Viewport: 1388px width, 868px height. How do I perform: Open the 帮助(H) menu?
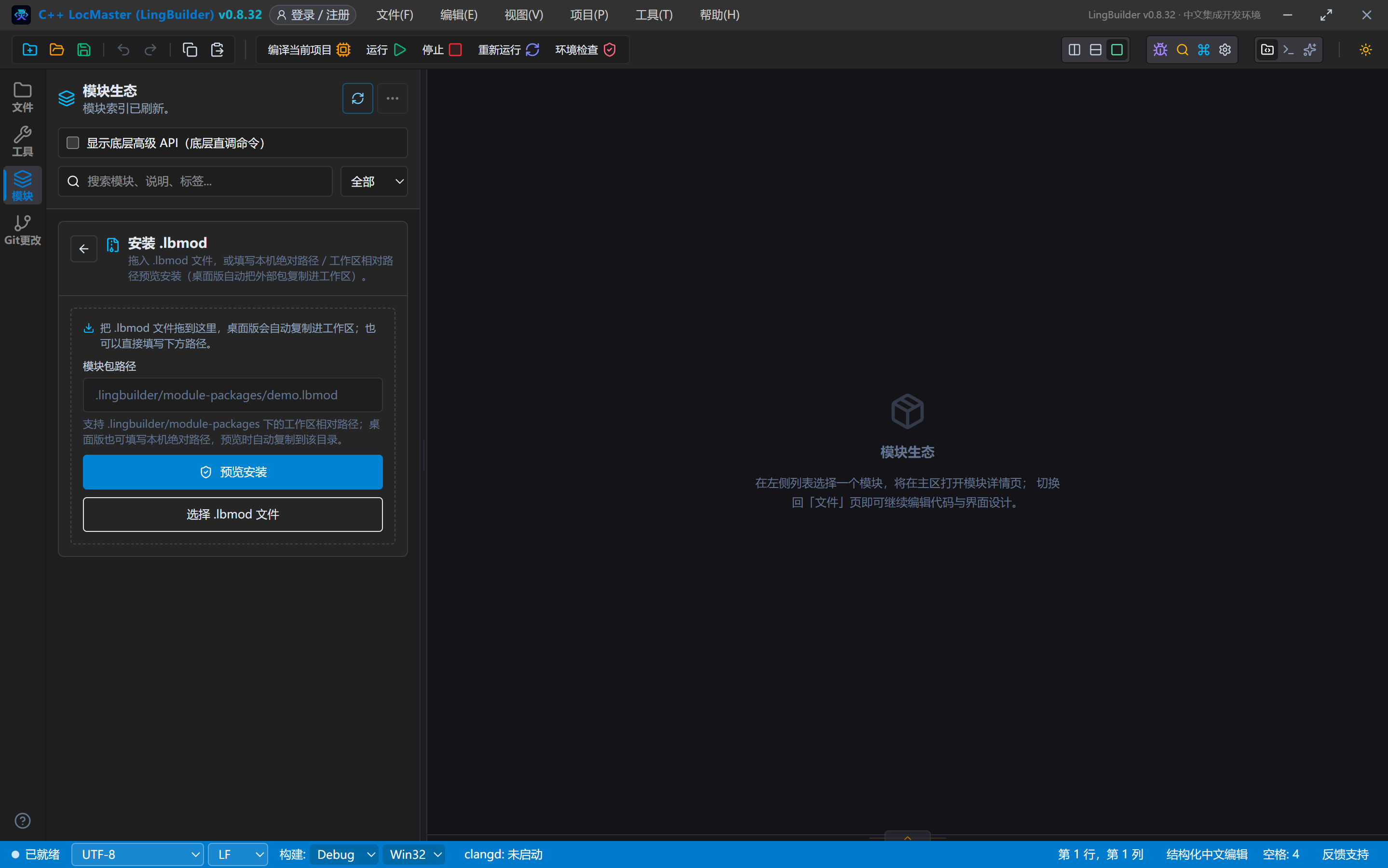[719, 15]
